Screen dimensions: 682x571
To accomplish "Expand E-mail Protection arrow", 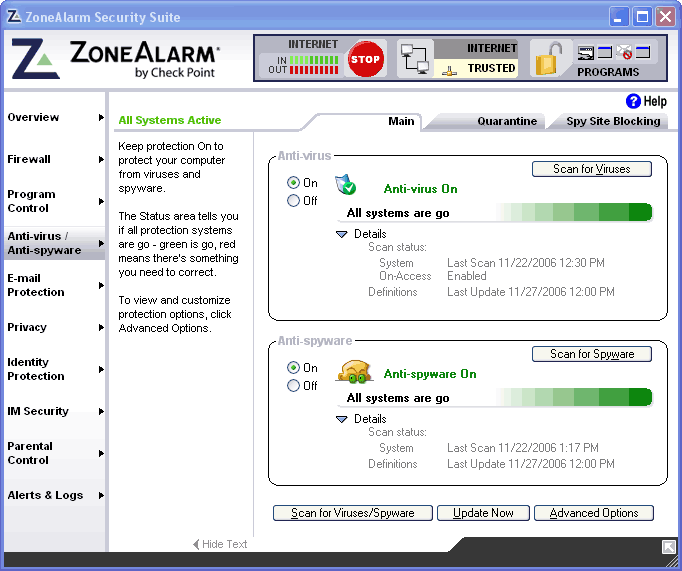I will click(x=101, y=285).
